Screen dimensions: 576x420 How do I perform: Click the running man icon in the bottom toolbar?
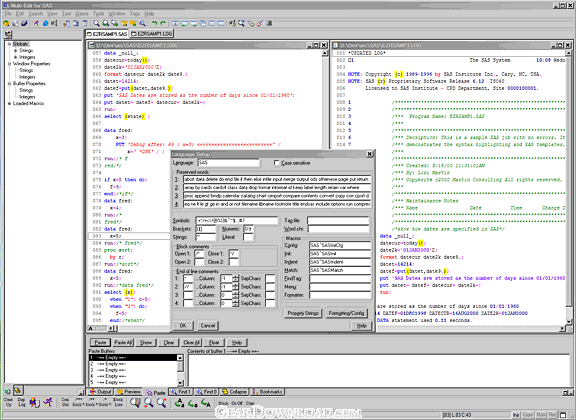tap(48, 402)
